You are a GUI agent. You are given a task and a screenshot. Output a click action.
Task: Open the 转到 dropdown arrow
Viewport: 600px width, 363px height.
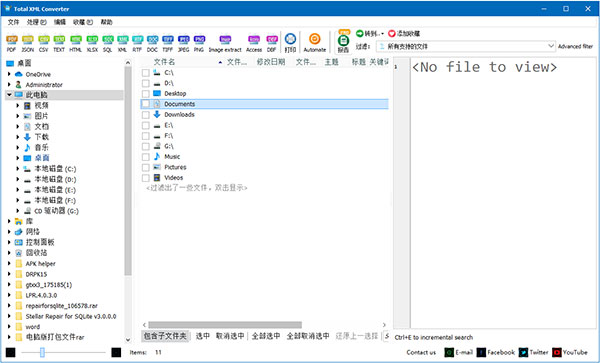(x=382, y=34)
